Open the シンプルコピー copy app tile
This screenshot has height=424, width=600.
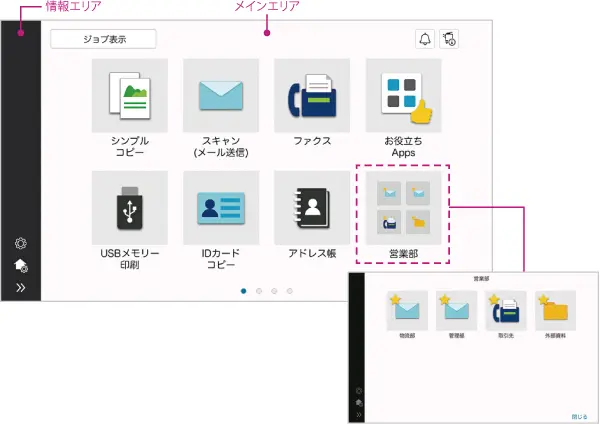(130, 96)
